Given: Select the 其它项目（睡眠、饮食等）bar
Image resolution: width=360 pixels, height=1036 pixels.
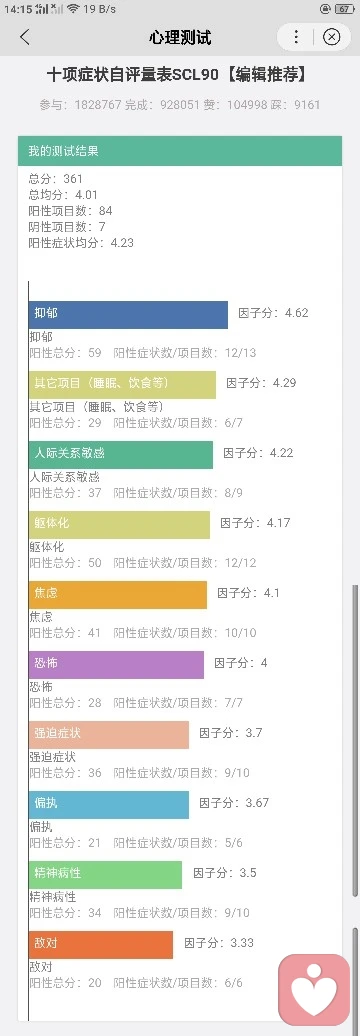Looking at the screenshot, I should pos(122,385).
